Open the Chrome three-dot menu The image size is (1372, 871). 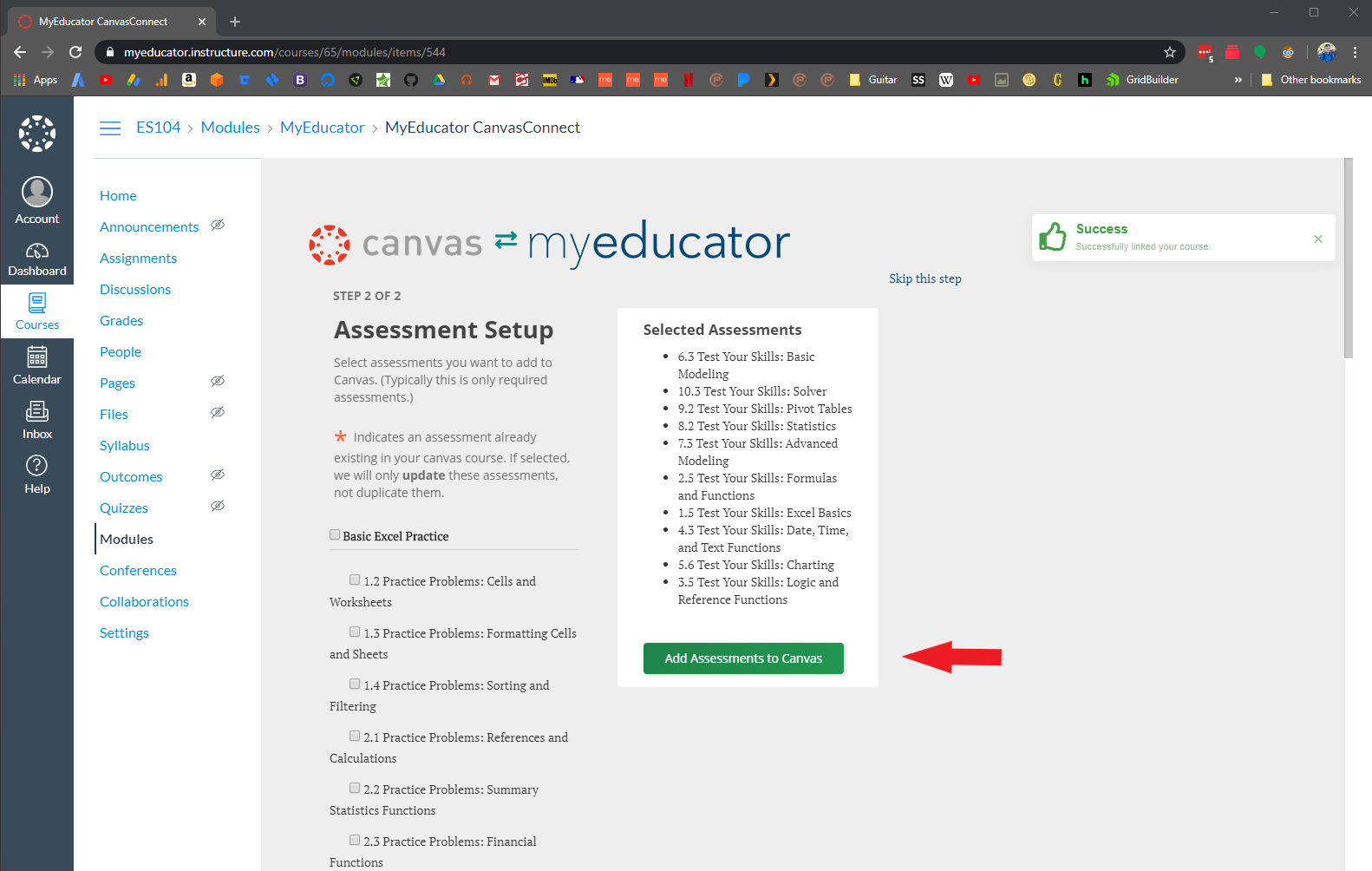coord(1355,52)
